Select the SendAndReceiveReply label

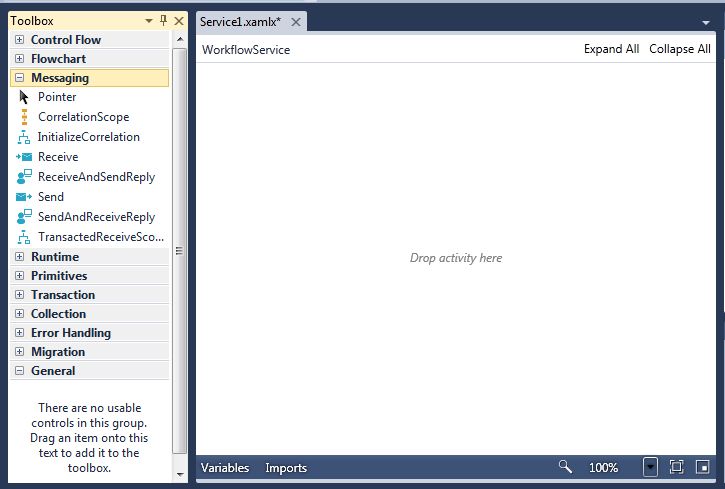(x=97, y=217)
